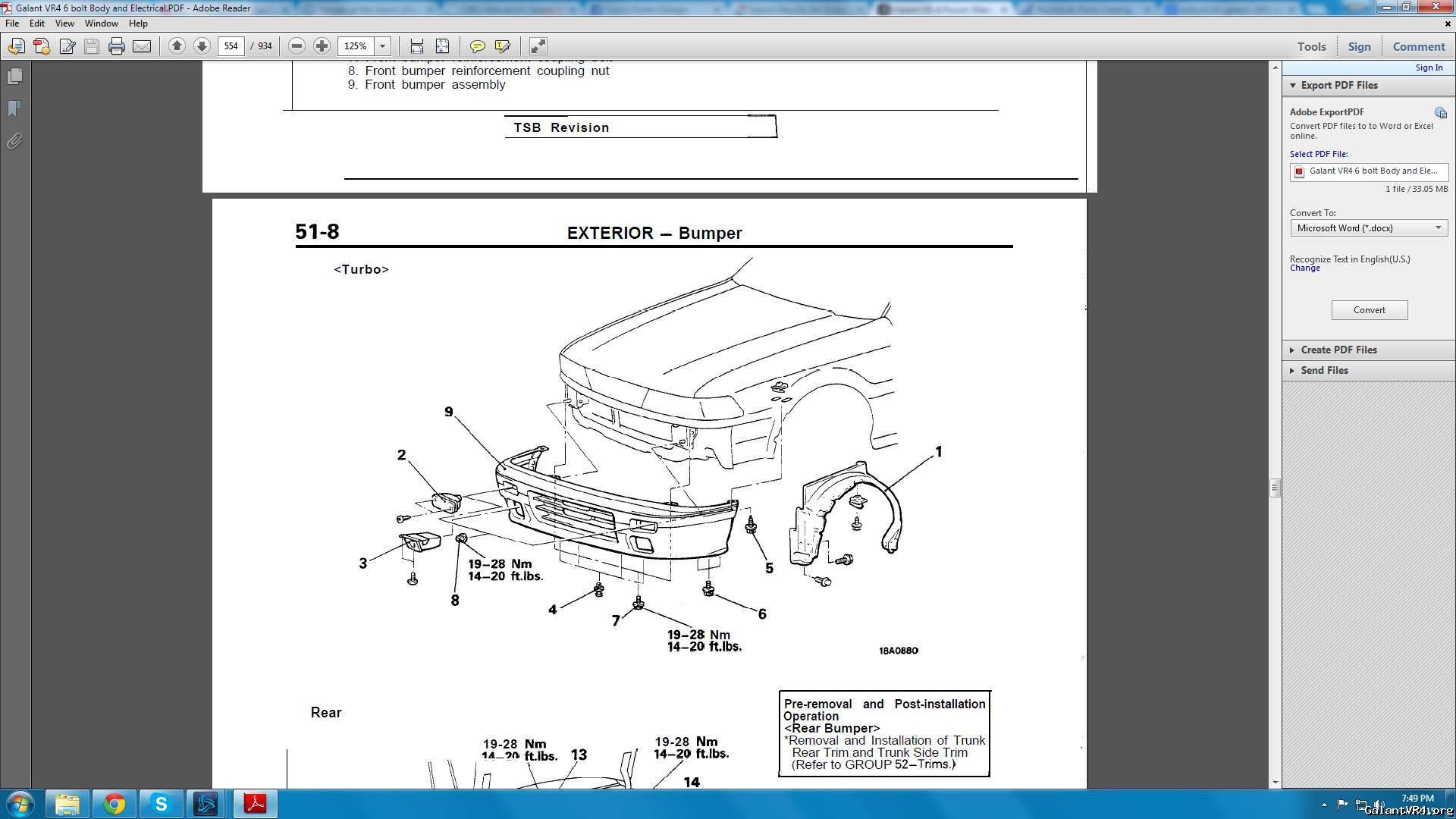This screenshot has height=819, width=1456.
Task: Click the scrollbar up arrow
Action: tap(1275, 67)
